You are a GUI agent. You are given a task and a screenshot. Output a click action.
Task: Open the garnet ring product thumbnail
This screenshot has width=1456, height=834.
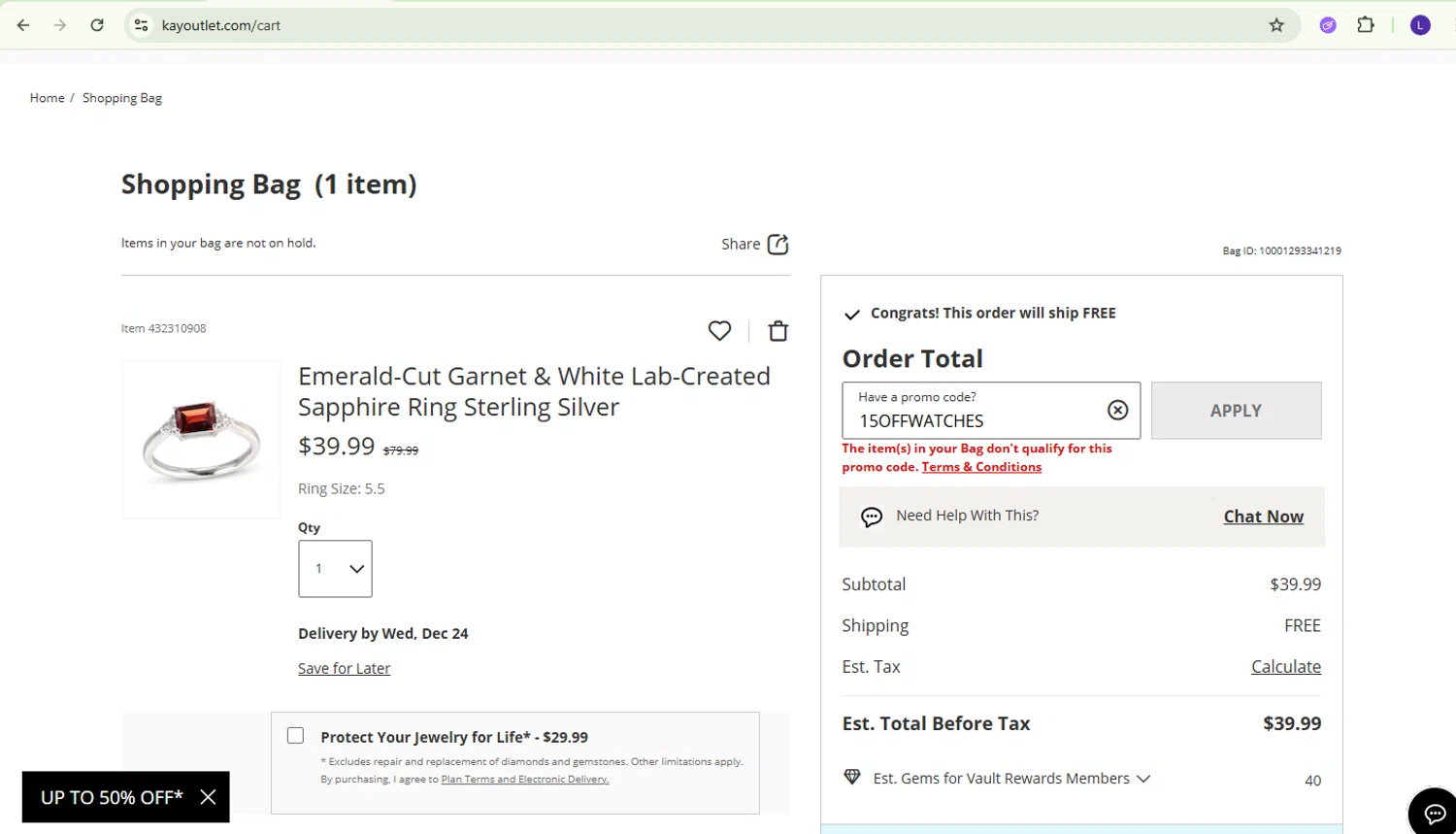pyautogui.click(x=201, y=440)
